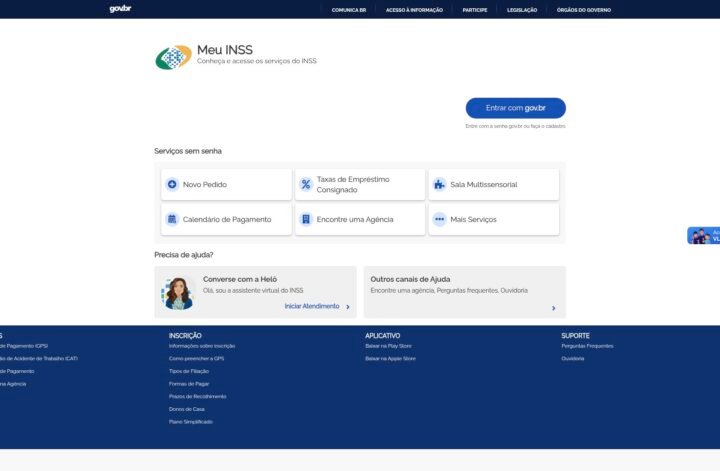
Task: Click the Mais Serviços three-dots icon
Action: coord(439,219)
